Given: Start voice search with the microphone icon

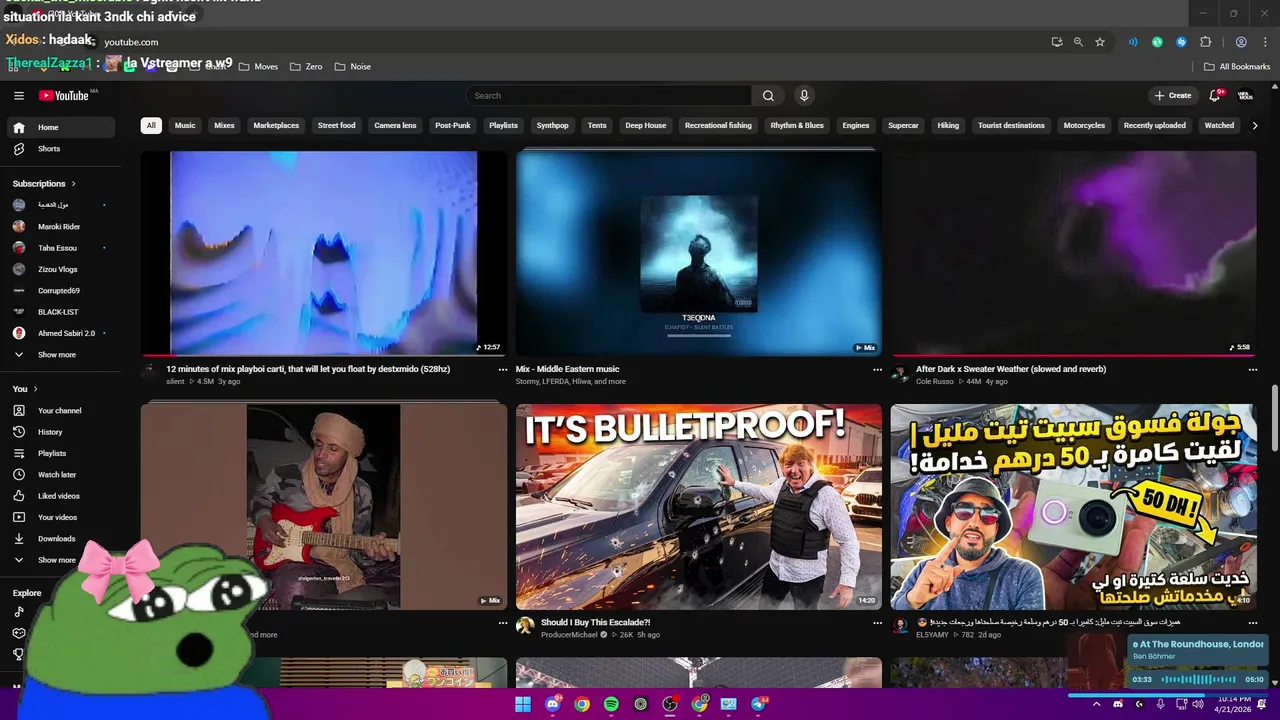Looking at the screenshot, I should (804, 96).
